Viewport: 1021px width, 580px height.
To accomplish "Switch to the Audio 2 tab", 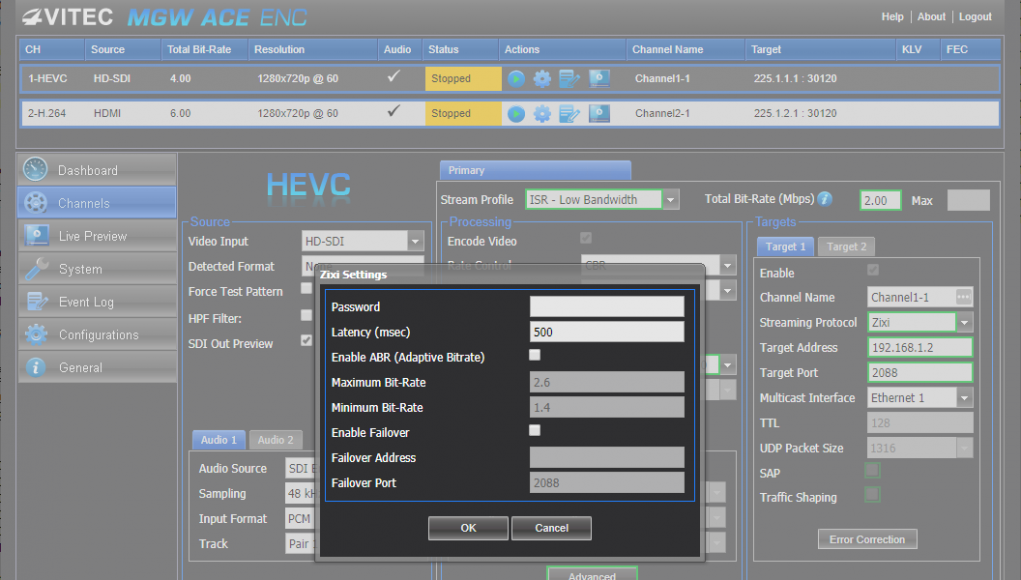I will pos(275,440).
